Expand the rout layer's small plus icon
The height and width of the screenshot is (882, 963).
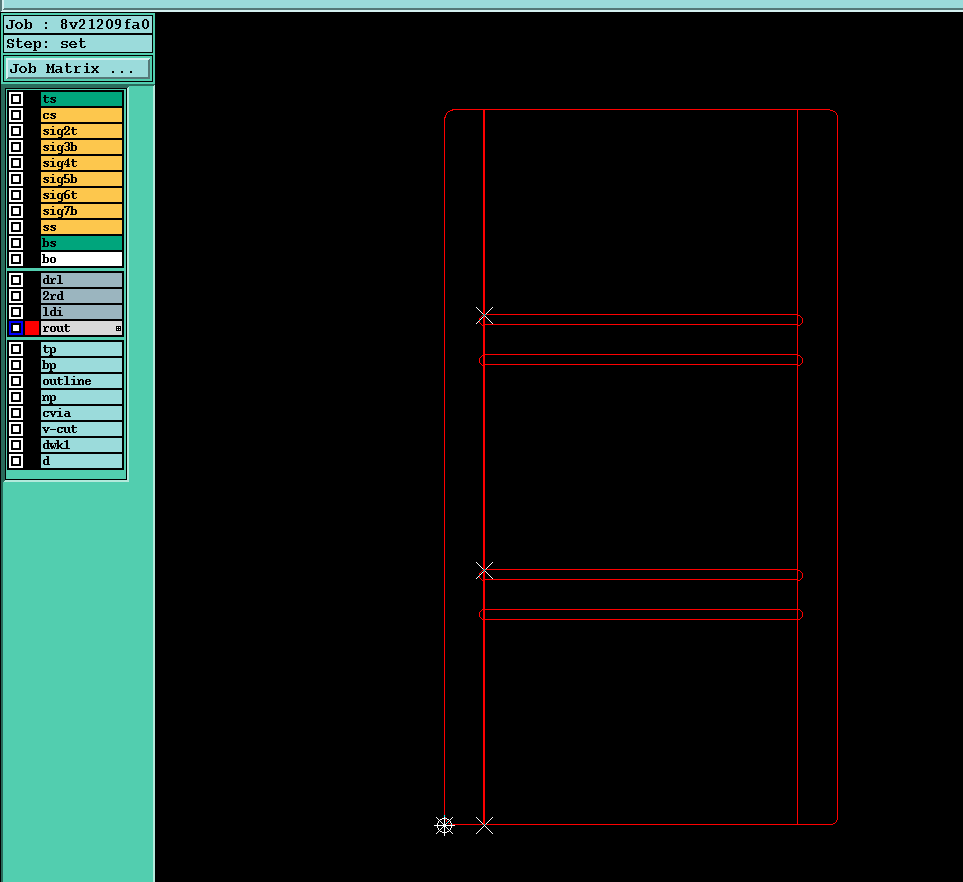coord(119,329)
